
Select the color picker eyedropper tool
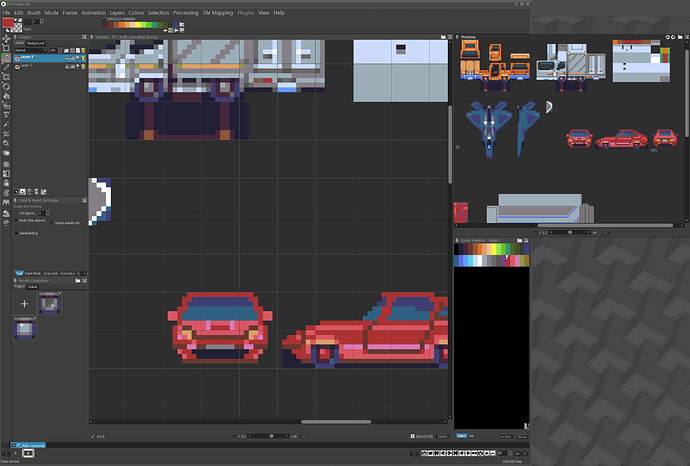point(6,125)
